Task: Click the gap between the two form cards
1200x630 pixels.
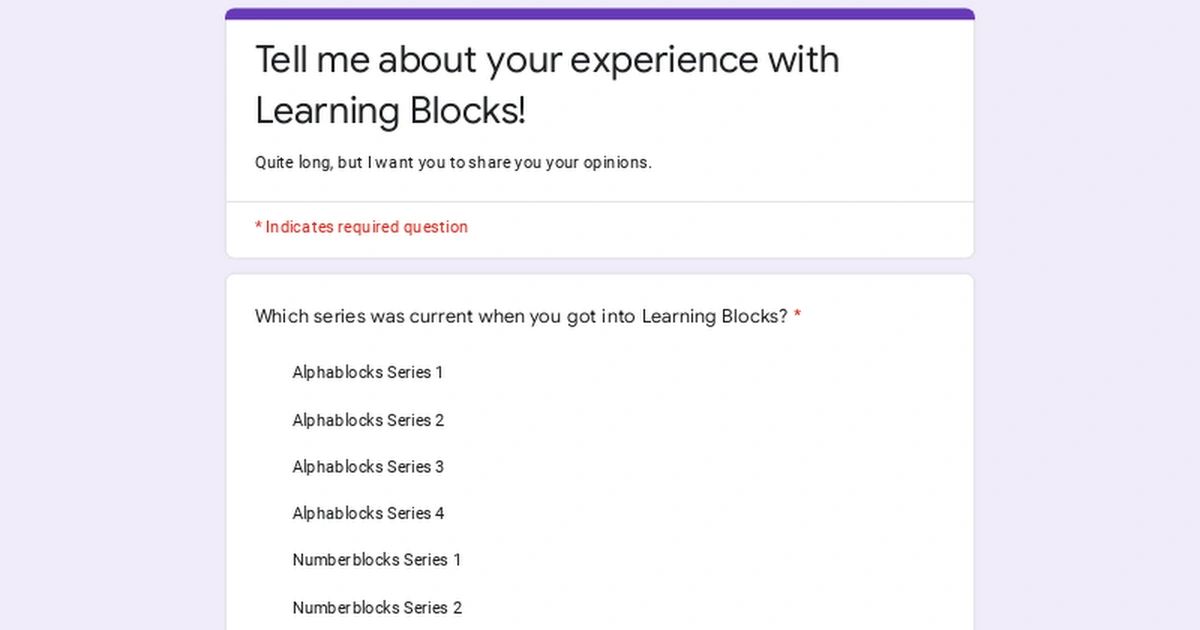Action: click(x=600, y=265)
